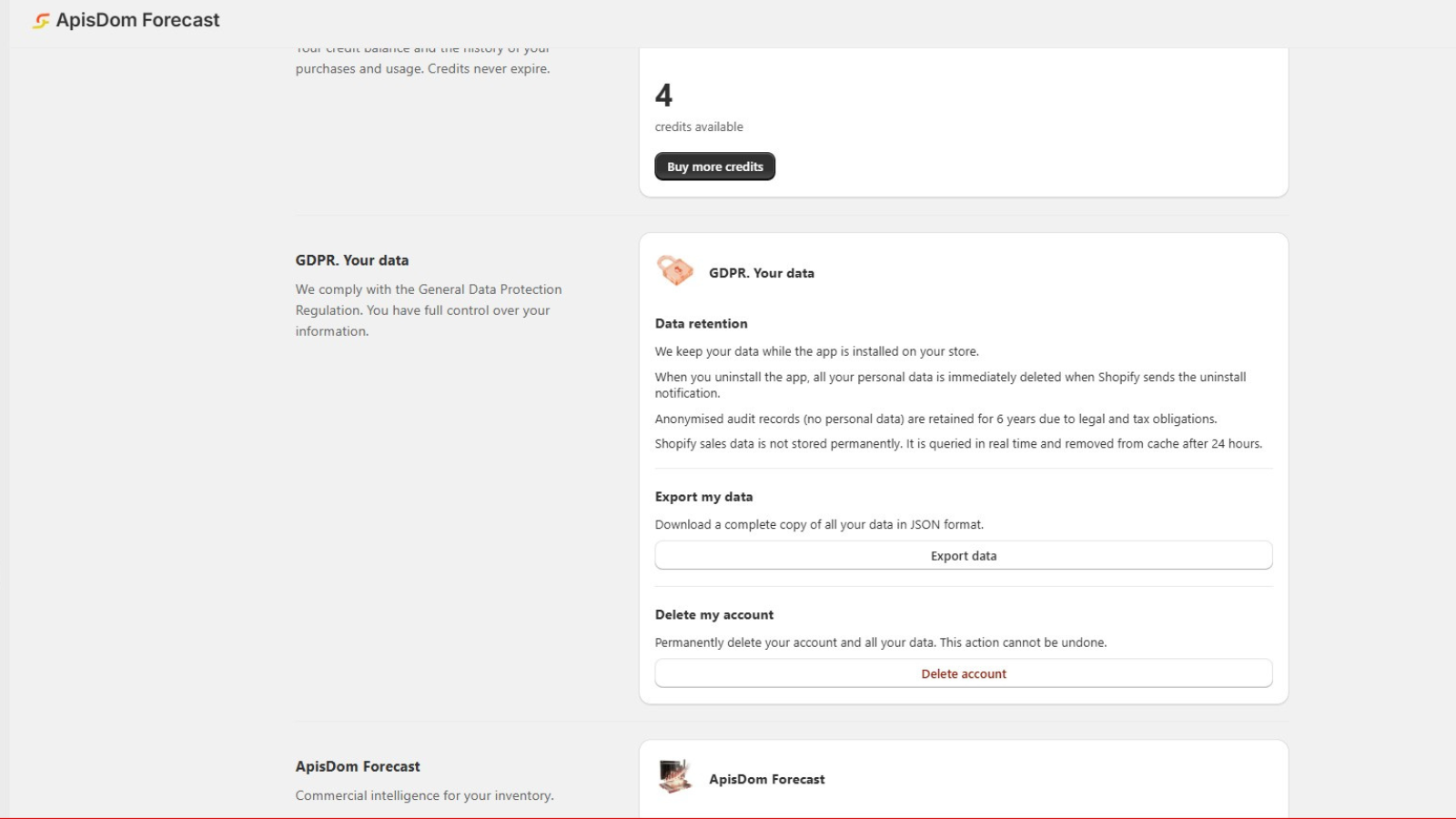Click the ApisDom Forecast left section heading

[x=358, y=767]
